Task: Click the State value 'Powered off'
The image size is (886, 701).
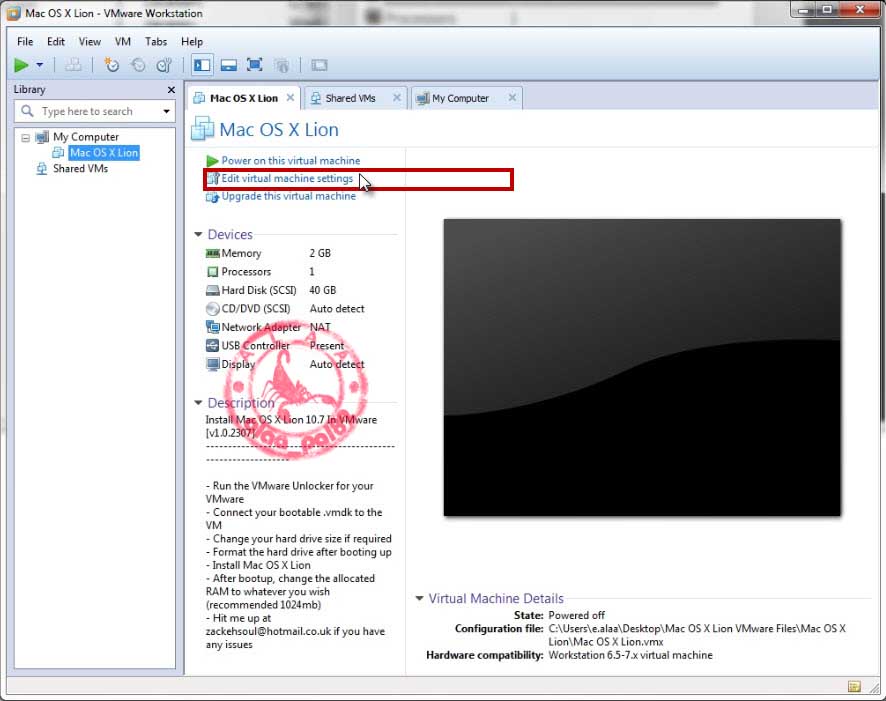Action: coord(576,615)
